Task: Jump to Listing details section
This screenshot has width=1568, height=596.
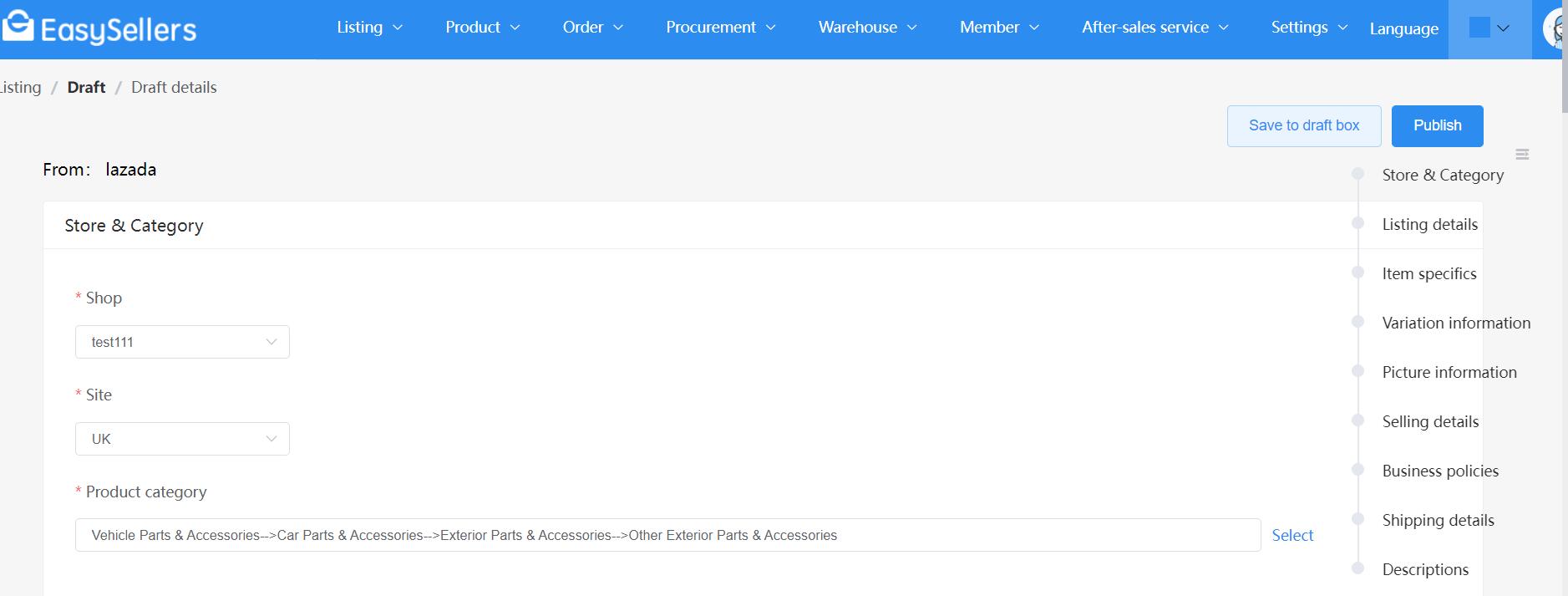Action: click(x=1429, y=224)
